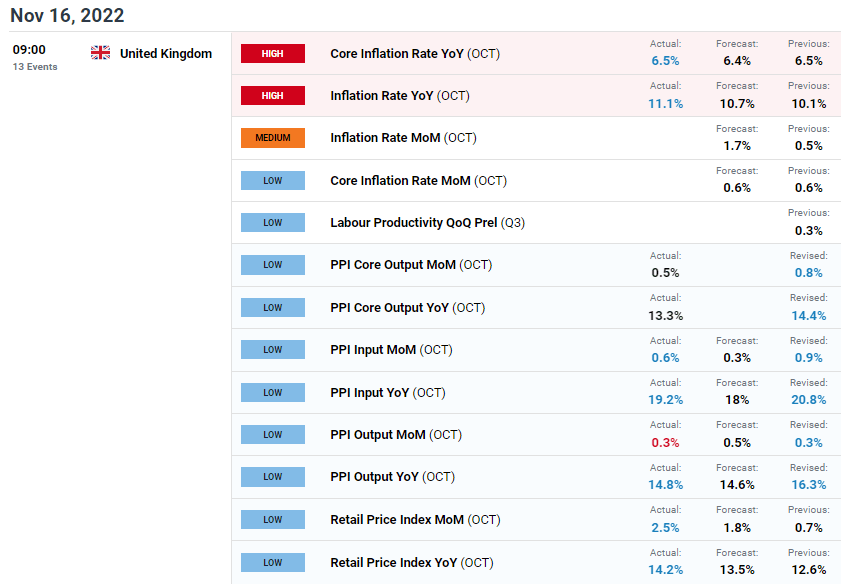The width and height of the screenshot is (841, 584).
Task: Click the LOW badge for PPI Input YoY
Action: click(x=272, y=393)
